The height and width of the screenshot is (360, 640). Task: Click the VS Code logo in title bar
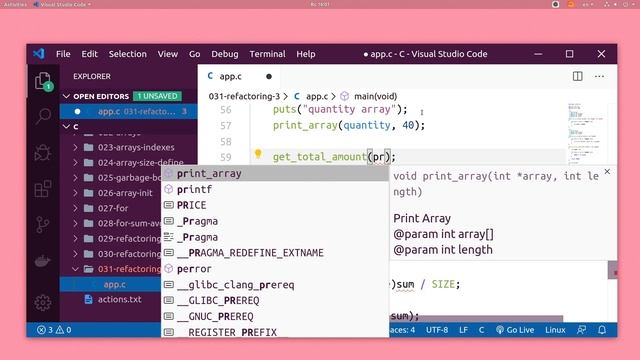[x=39, y=54]
